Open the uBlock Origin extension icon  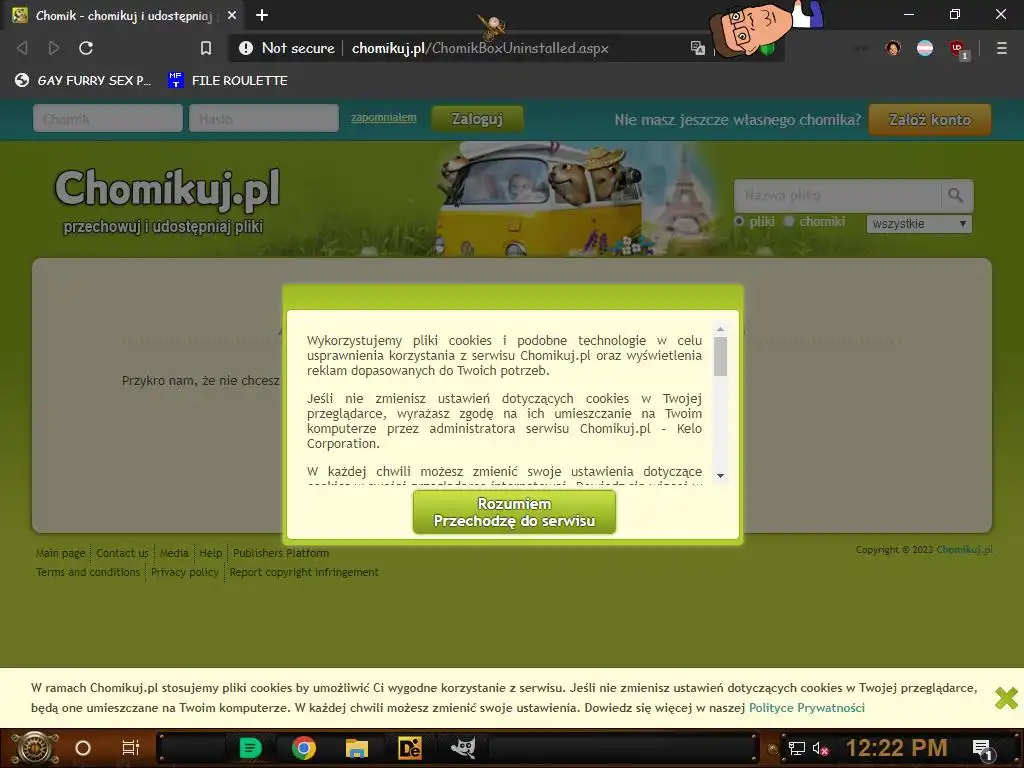[x=957, y=49]
